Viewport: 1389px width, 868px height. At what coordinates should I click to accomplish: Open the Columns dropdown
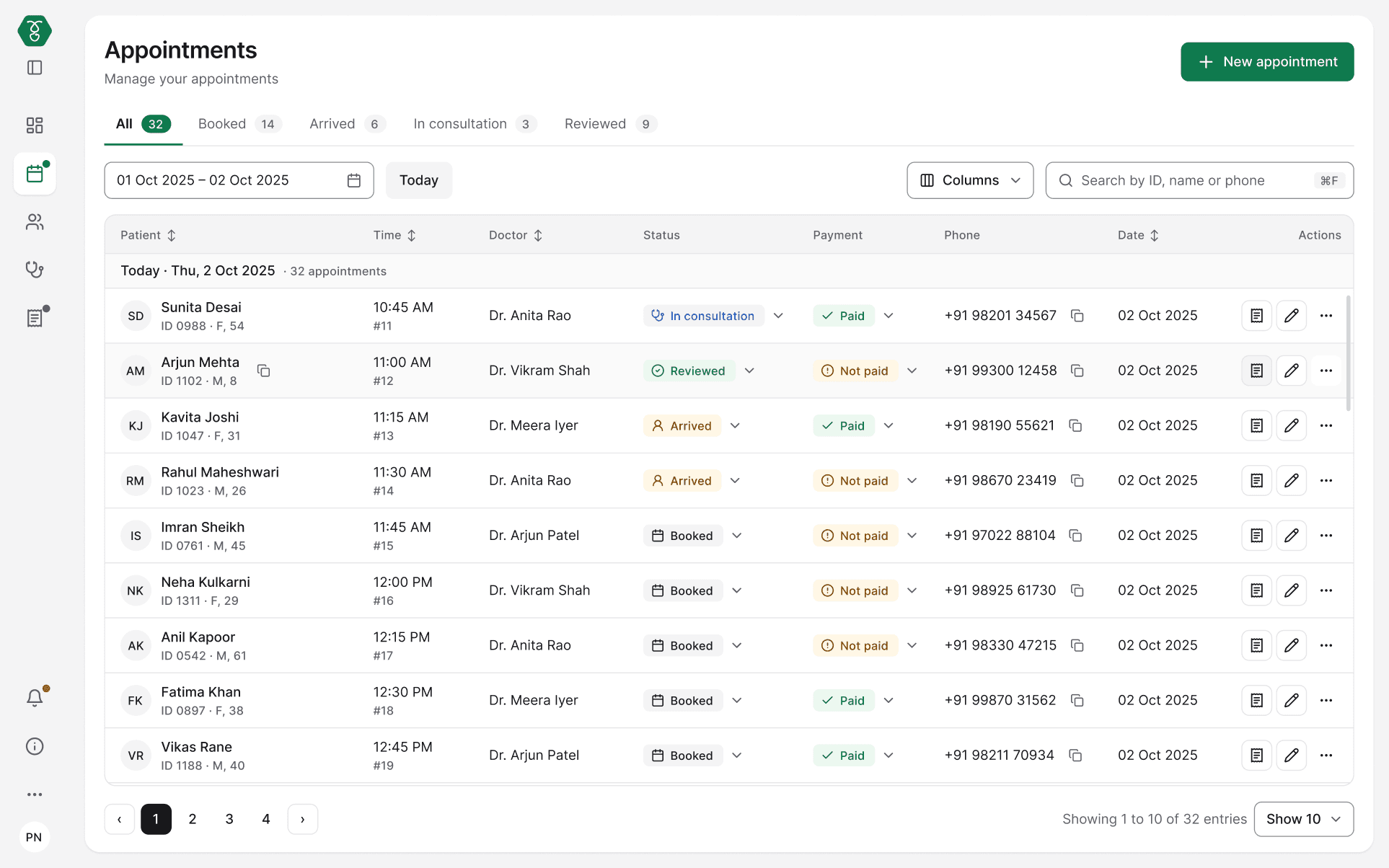pyautogui.click(x=970, y=180)
